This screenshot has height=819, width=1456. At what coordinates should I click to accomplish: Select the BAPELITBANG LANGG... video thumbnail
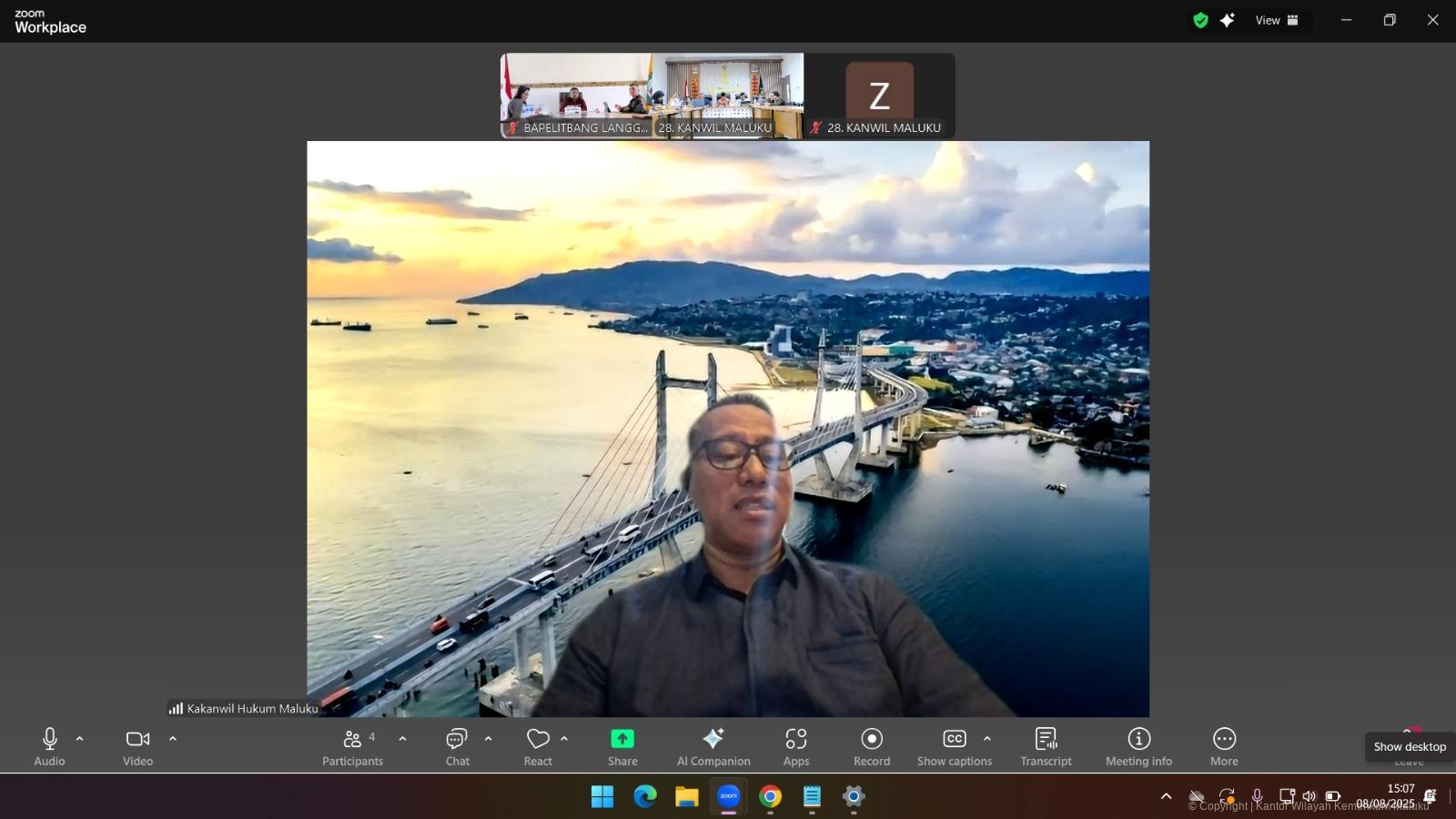tap(576, 96)
